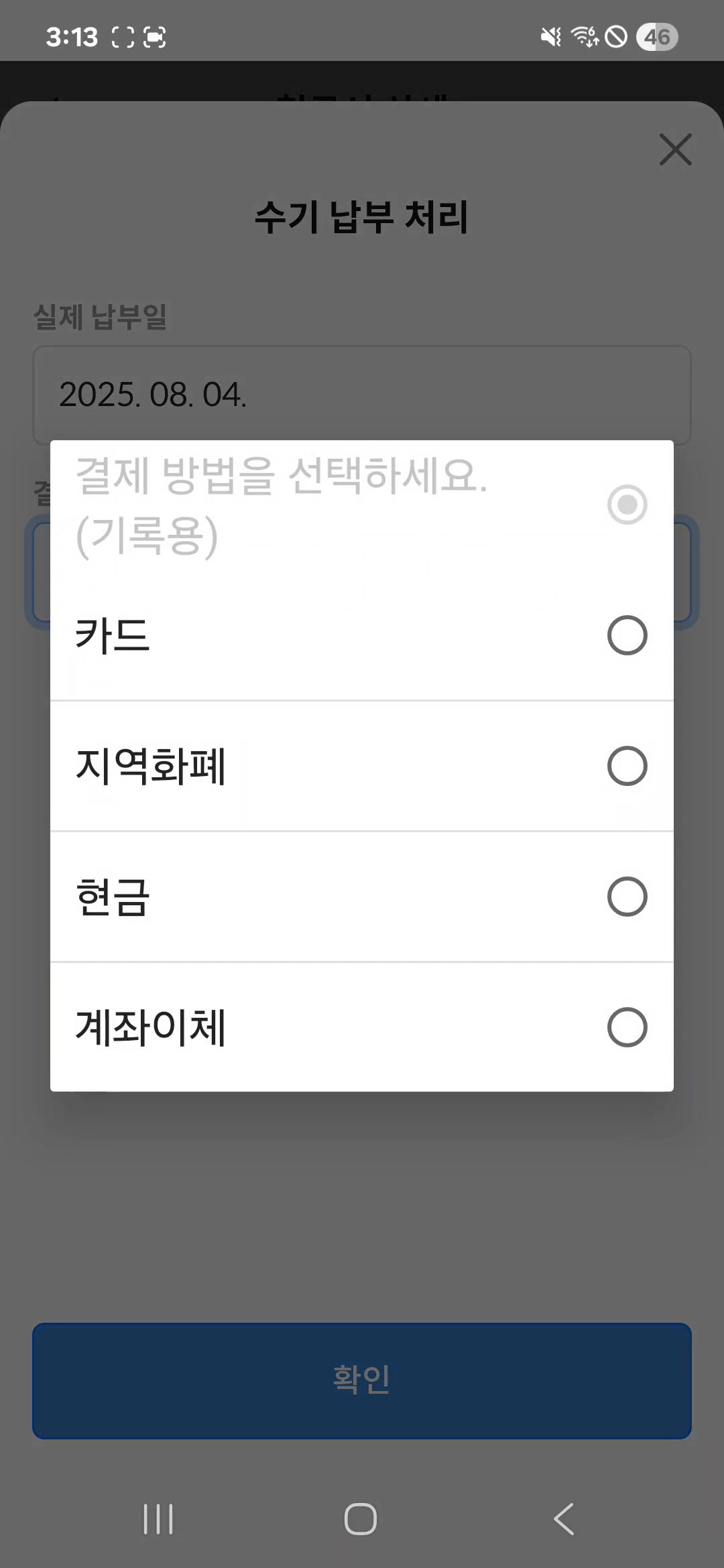
Task: Tap the Wi-Fi status icon
Action: tap(585, 37)
